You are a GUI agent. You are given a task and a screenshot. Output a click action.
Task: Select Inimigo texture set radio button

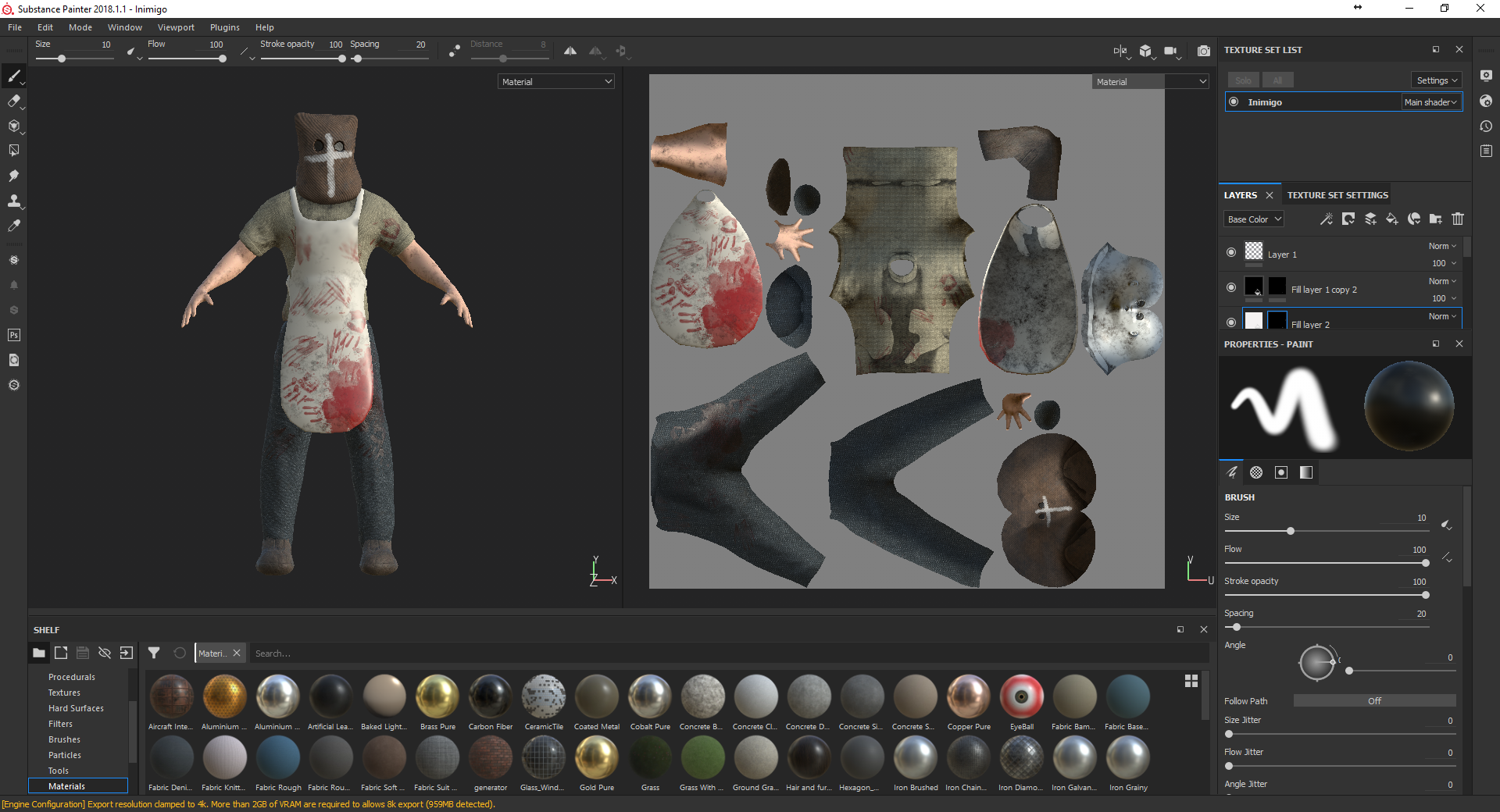(1234, 101)
